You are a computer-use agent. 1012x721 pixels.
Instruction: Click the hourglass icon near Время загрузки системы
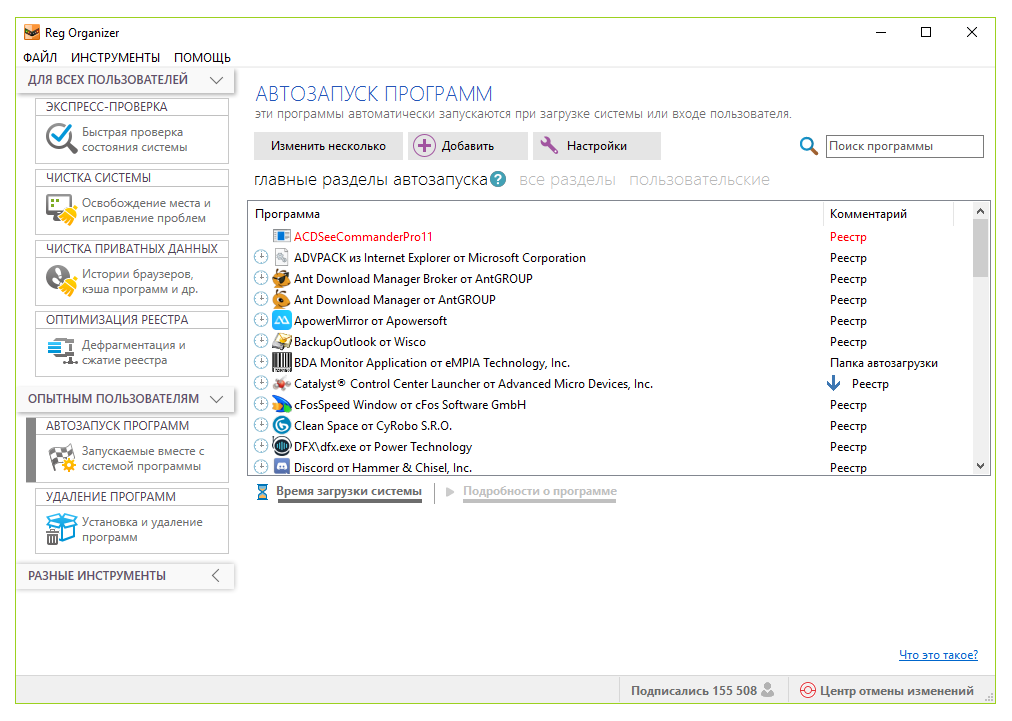tap(262, 492)
